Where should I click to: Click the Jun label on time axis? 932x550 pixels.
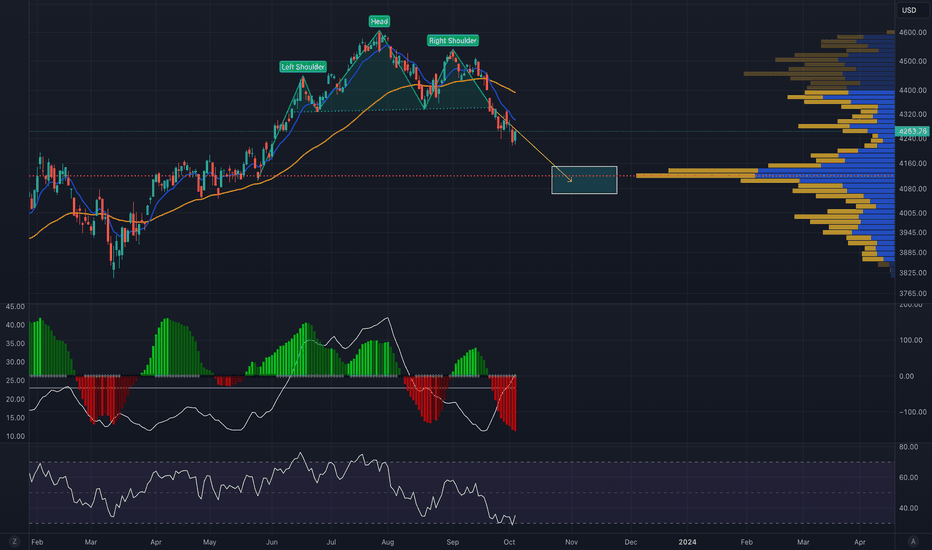[x=272, y=542]
